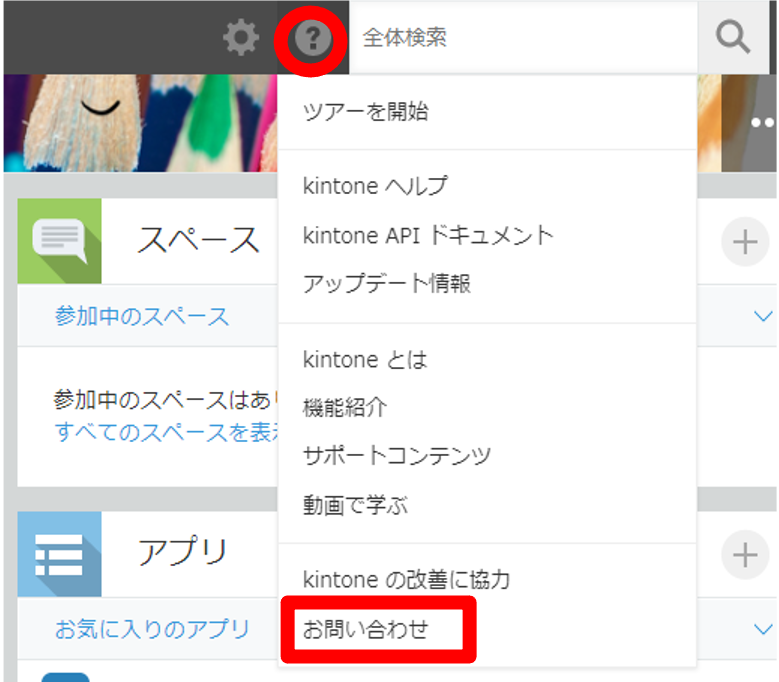Open kintone ヘルプ menu item
The width and height of the screenshot is (779, 682).
click(375, 186)
